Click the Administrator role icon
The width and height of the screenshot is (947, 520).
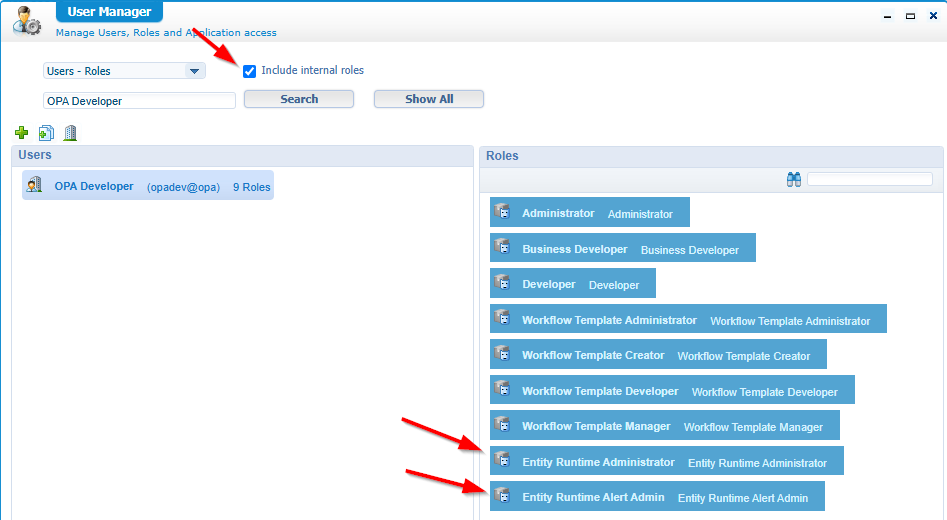(x=503, y=212)
